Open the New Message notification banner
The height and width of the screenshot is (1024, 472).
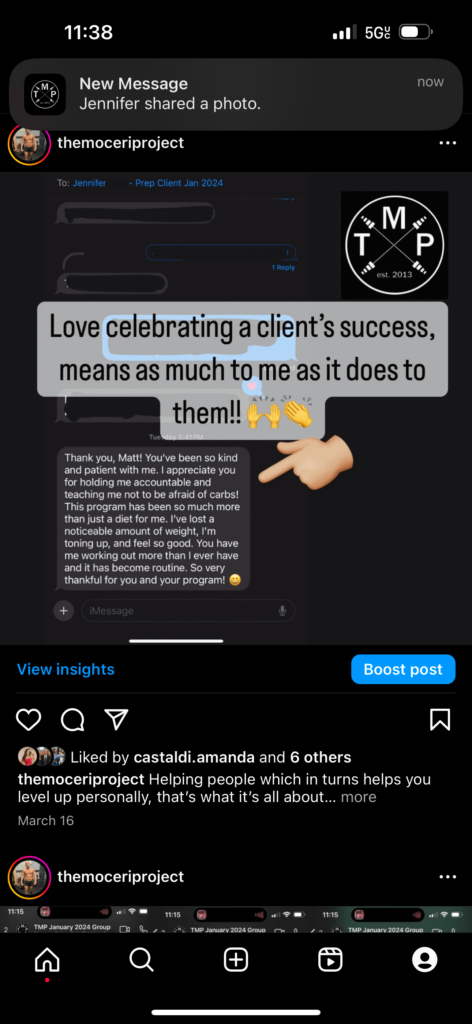(x=236, y=94)
